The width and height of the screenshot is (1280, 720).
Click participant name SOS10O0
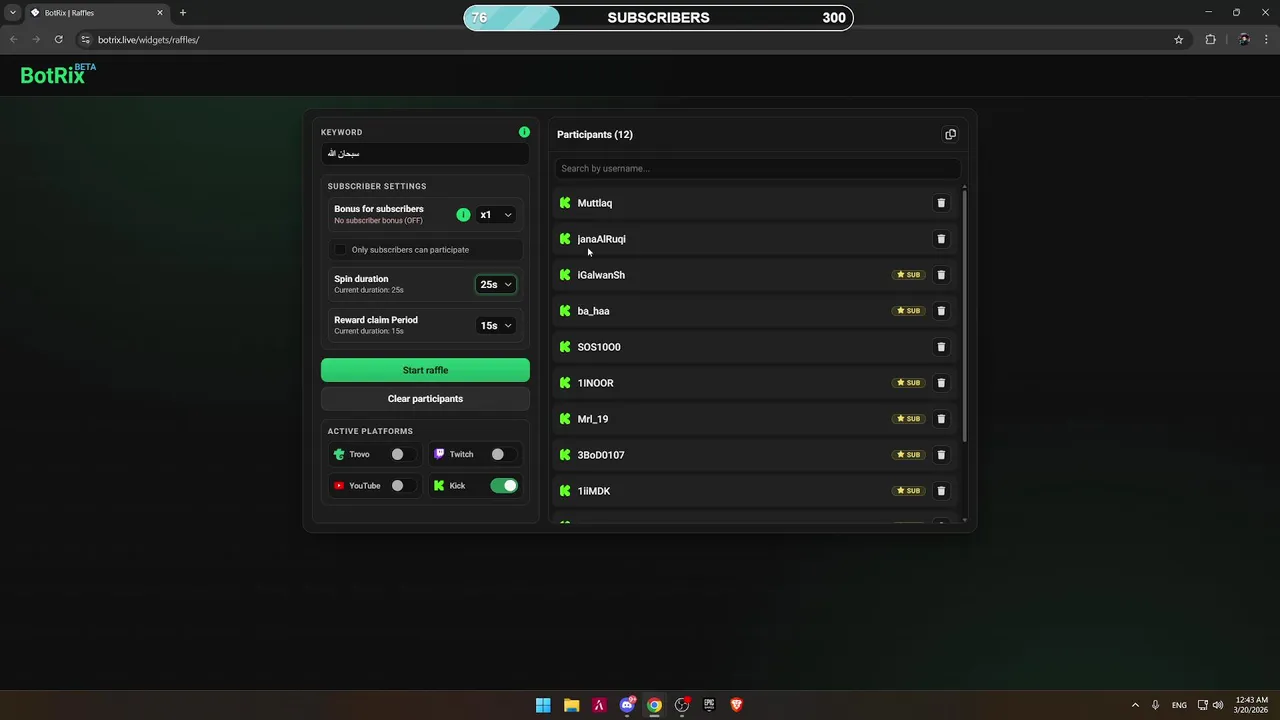pyautogui.click(x=599, y=347)
